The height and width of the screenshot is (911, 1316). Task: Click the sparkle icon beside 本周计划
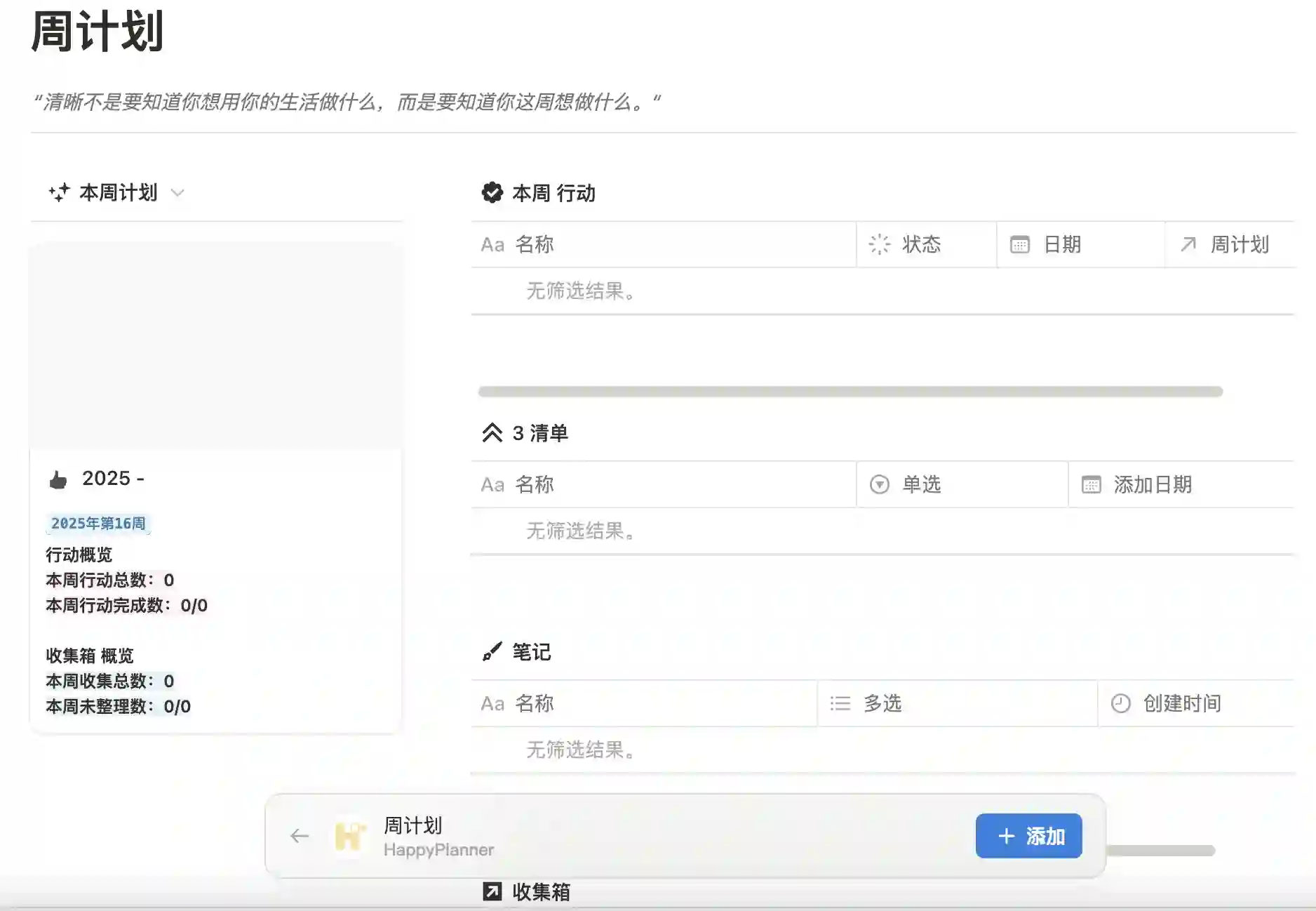point(59,192)
